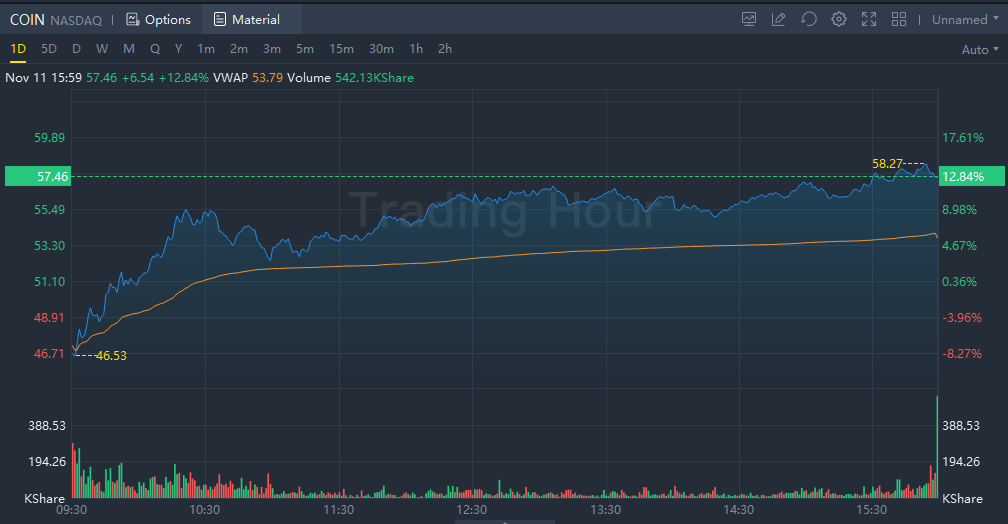Click the 58.27 high price marker
Screen dimensions: 1008x524
[x=888, y=162]
